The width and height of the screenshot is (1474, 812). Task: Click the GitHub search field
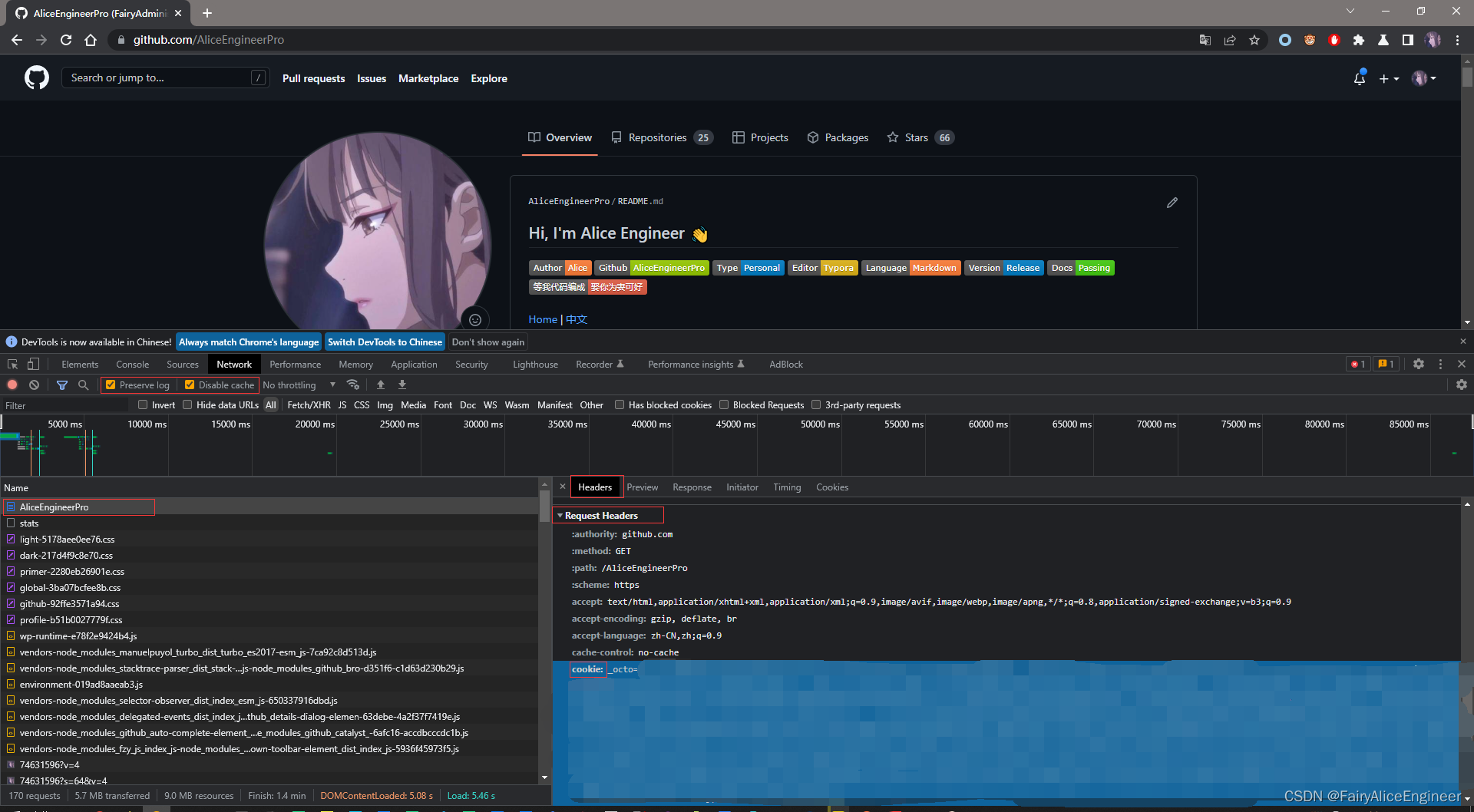tap(166, 78)
